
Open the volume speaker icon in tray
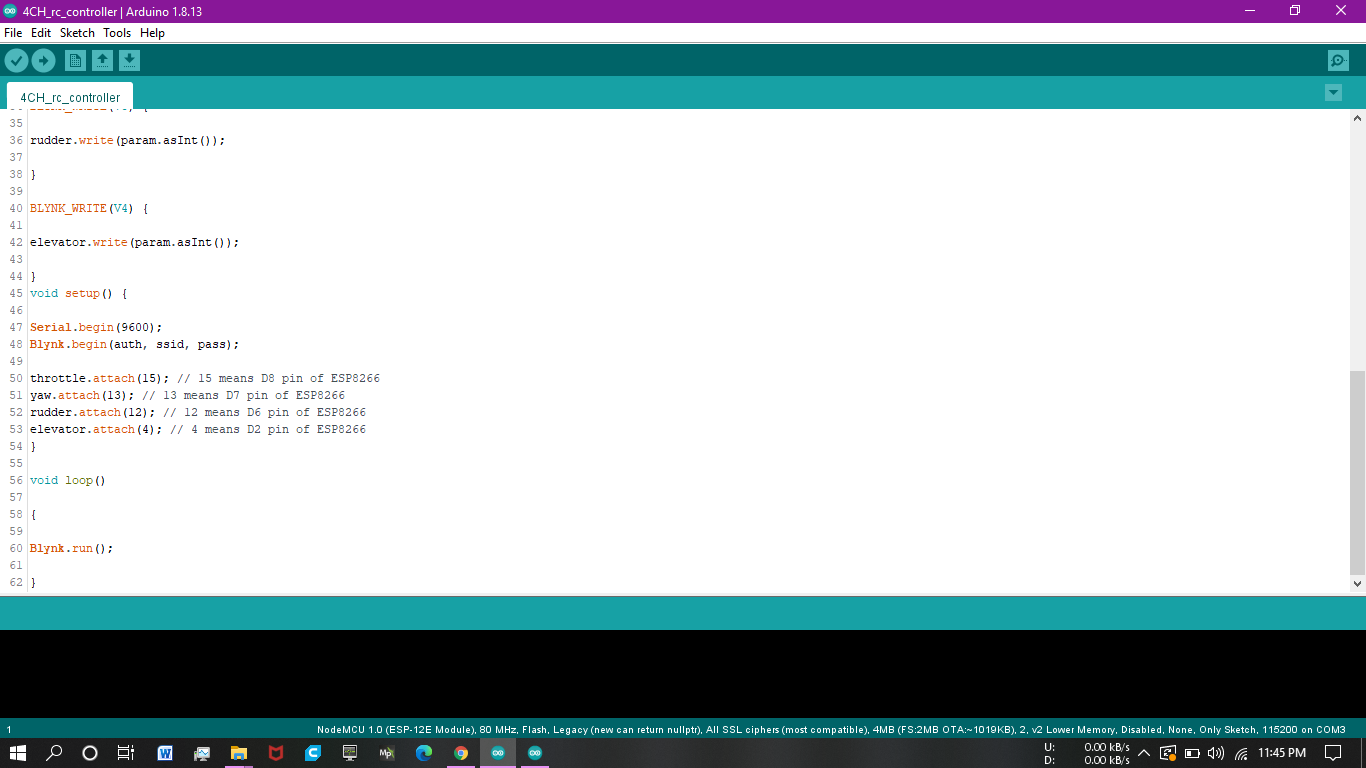(1216, 753)
